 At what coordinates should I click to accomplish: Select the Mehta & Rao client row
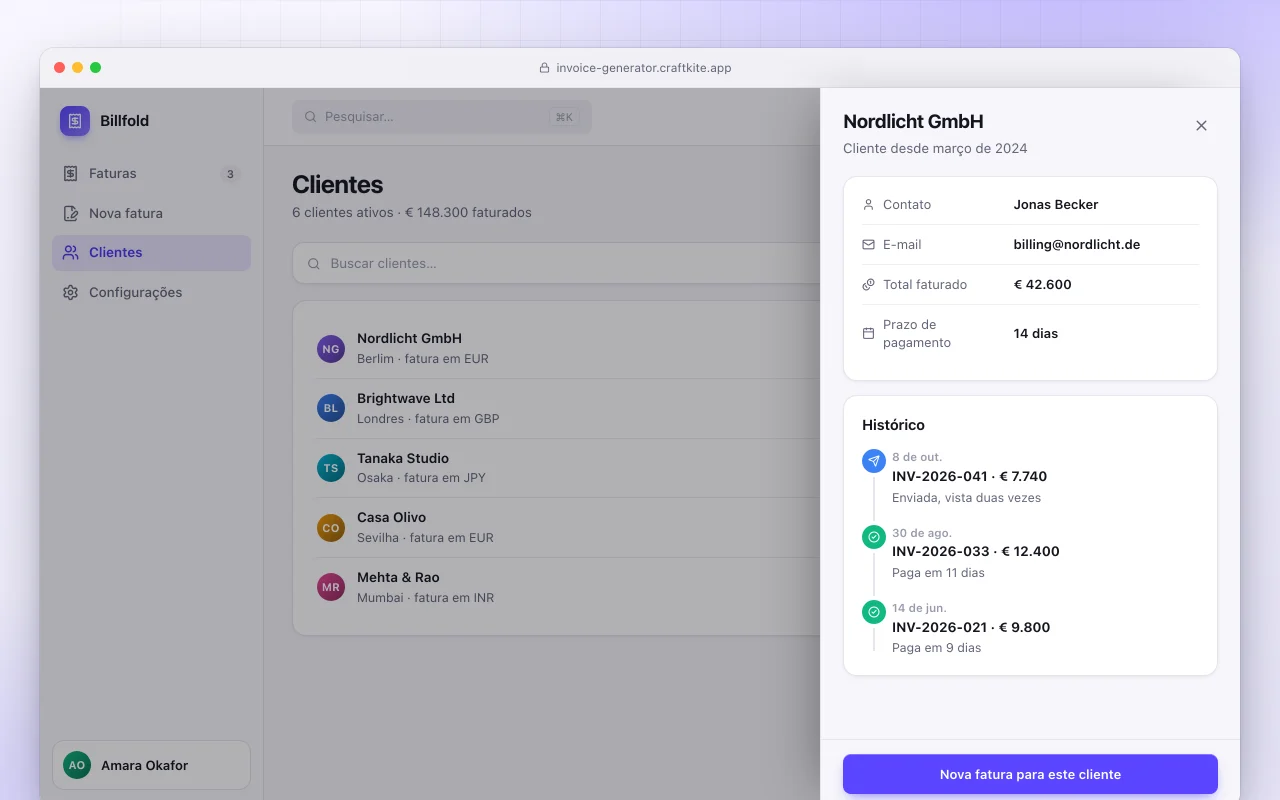click(x=568, y=587)
